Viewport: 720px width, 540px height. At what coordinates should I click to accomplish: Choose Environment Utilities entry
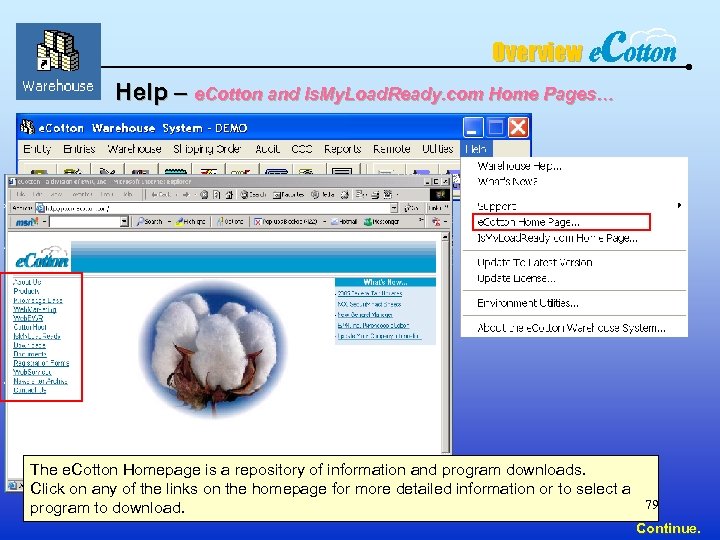[528, 303]
